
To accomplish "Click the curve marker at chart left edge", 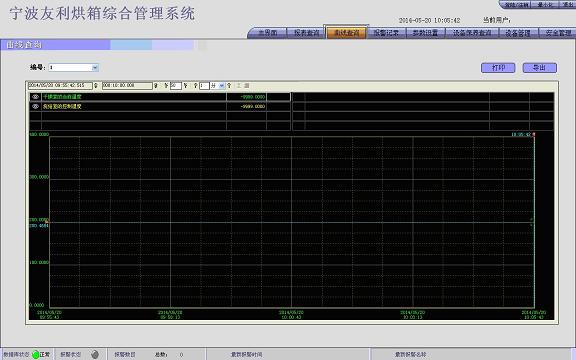I will tap(47, 222).
